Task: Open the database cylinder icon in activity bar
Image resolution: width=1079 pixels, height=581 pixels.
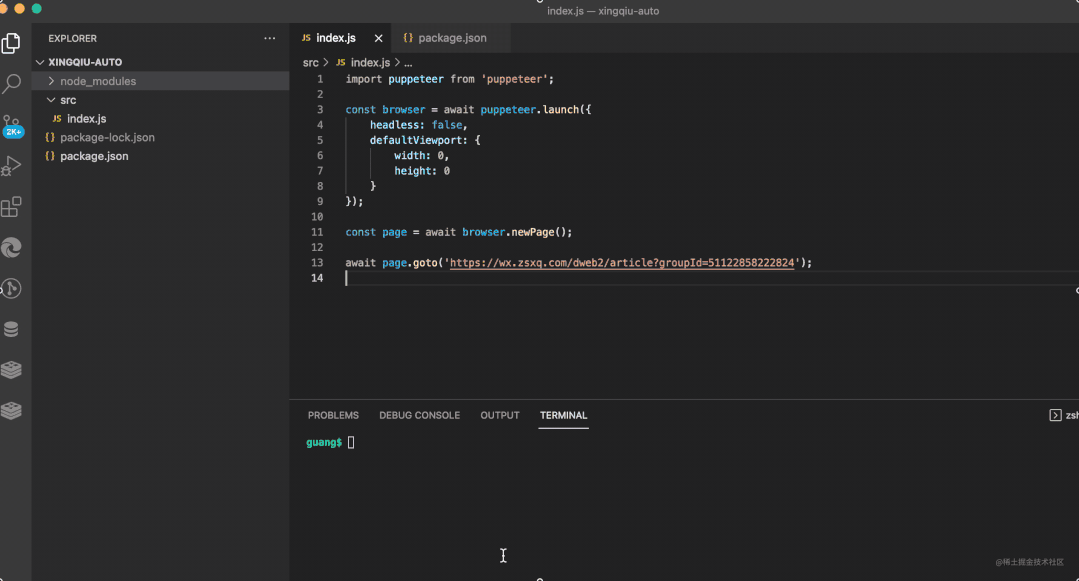Action: [x=11, y=329]
